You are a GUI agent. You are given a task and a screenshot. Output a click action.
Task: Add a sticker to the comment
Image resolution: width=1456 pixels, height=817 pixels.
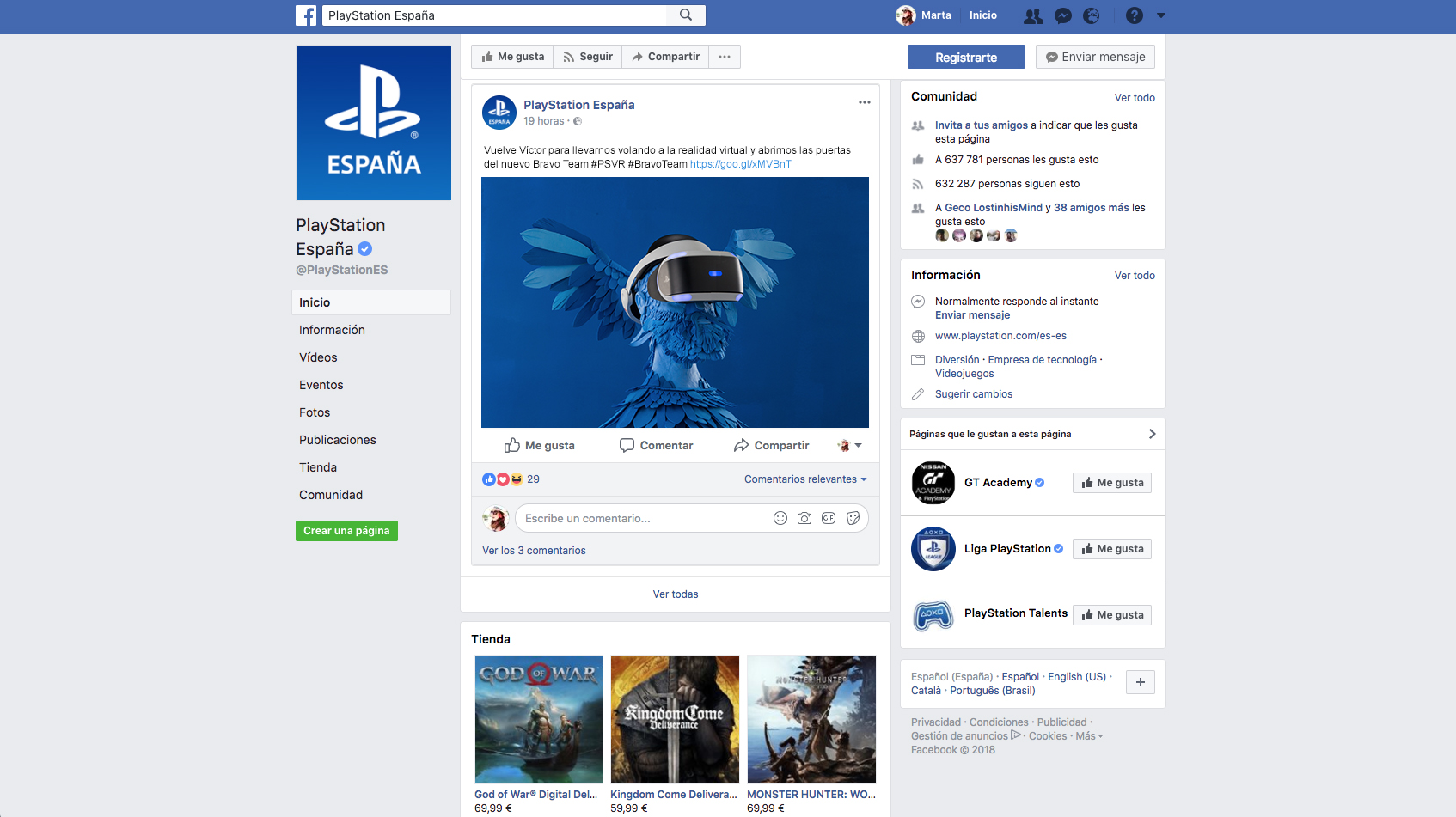click(853, 518)
